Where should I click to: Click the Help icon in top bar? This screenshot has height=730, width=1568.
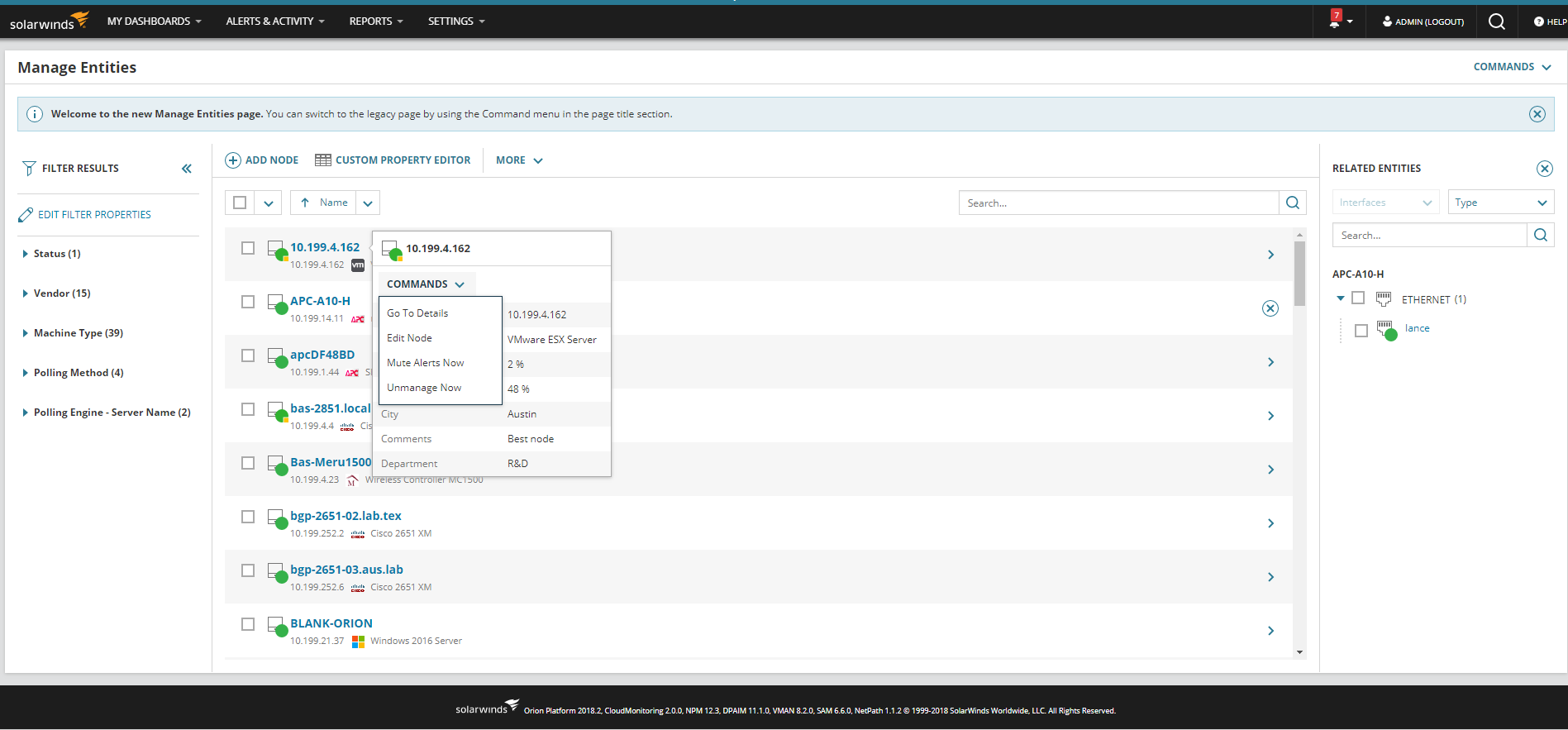point(1538,21)
